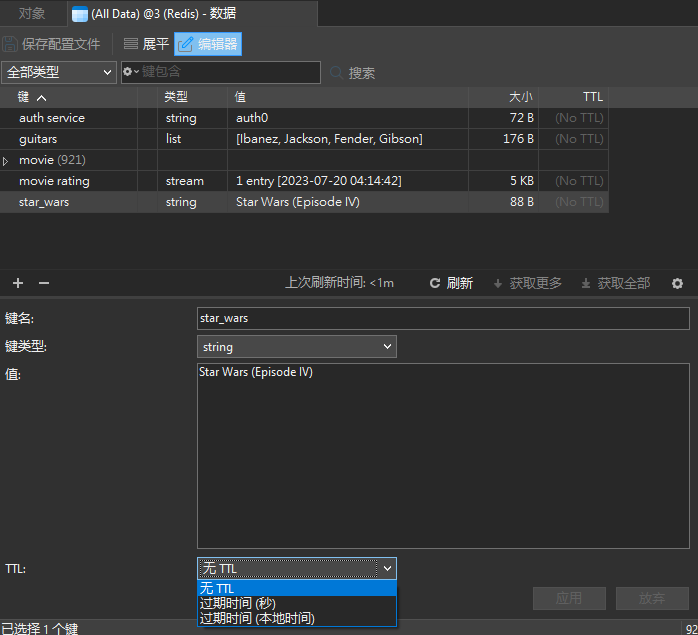Click the 保存配置文件 toolbar button

coord(52,44)
